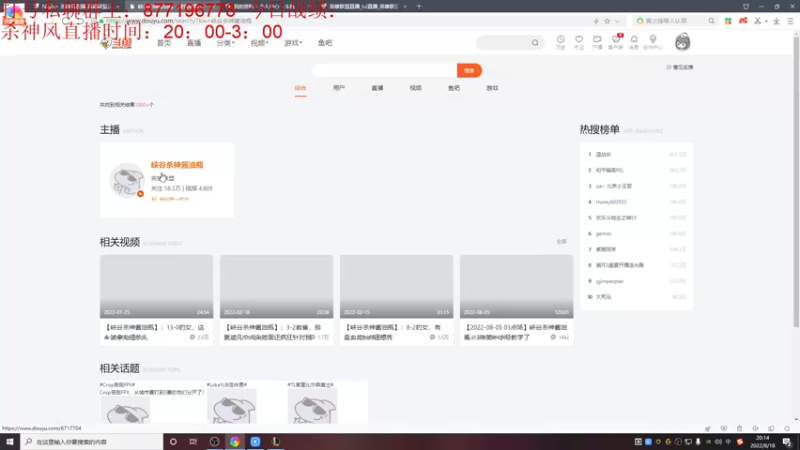Click the streamer avatar in anchor card
800x450 pixels.
127,180
